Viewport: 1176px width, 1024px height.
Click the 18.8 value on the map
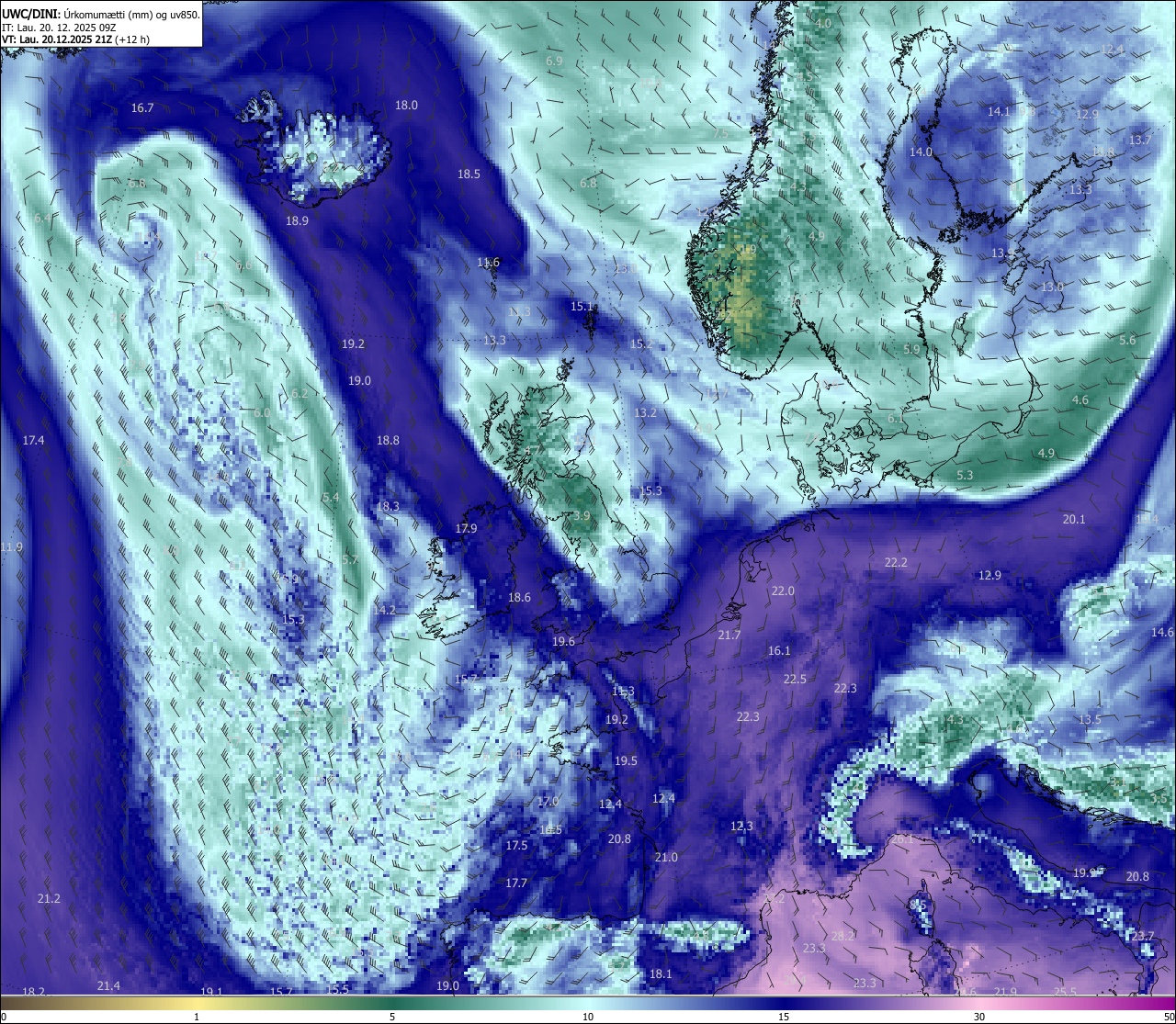[388, 441]
